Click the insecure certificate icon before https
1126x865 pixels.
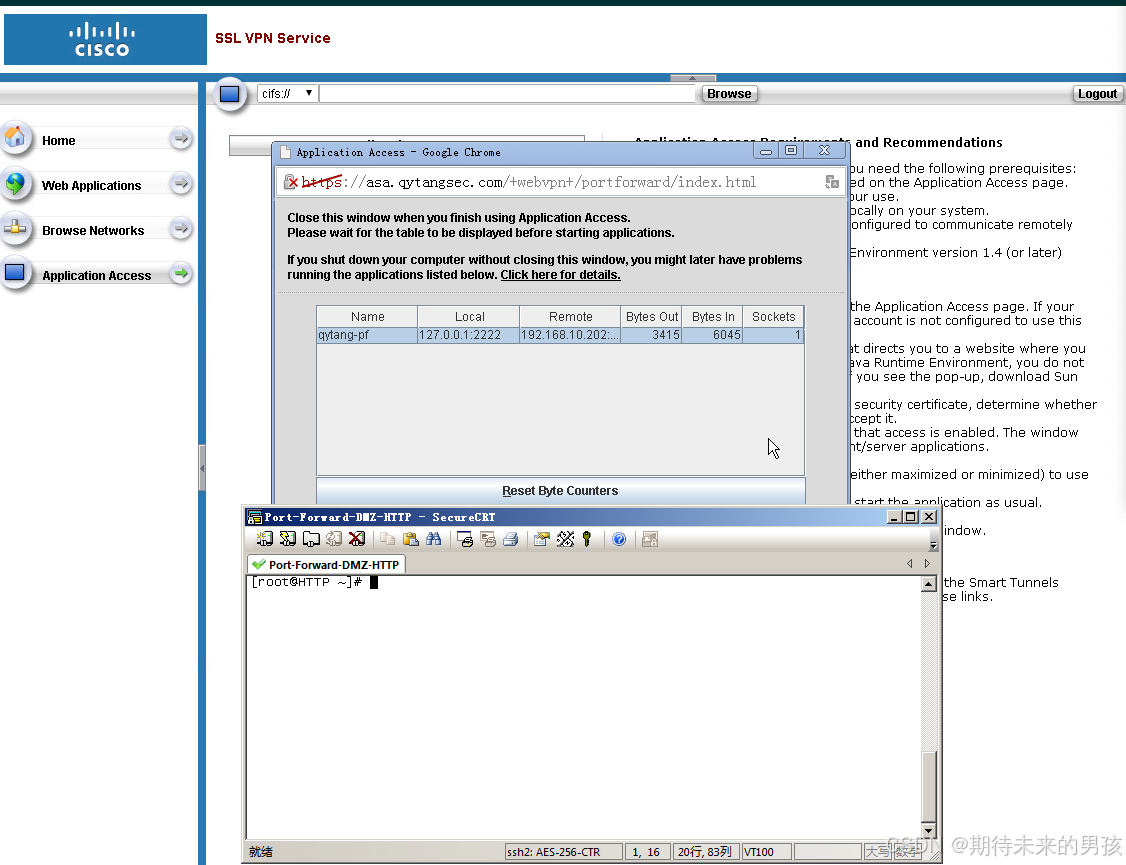pos(291,182)
